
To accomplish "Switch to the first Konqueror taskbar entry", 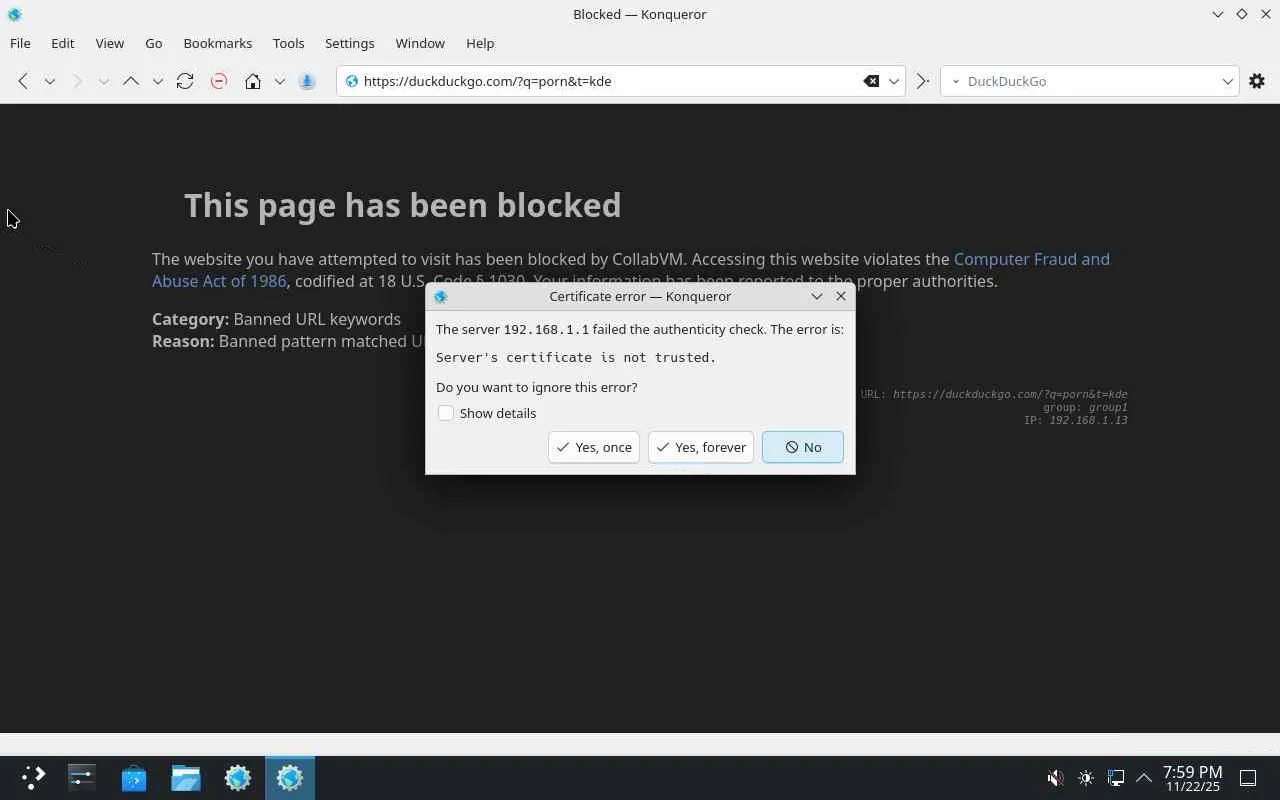I will click(x=238, y=777).
